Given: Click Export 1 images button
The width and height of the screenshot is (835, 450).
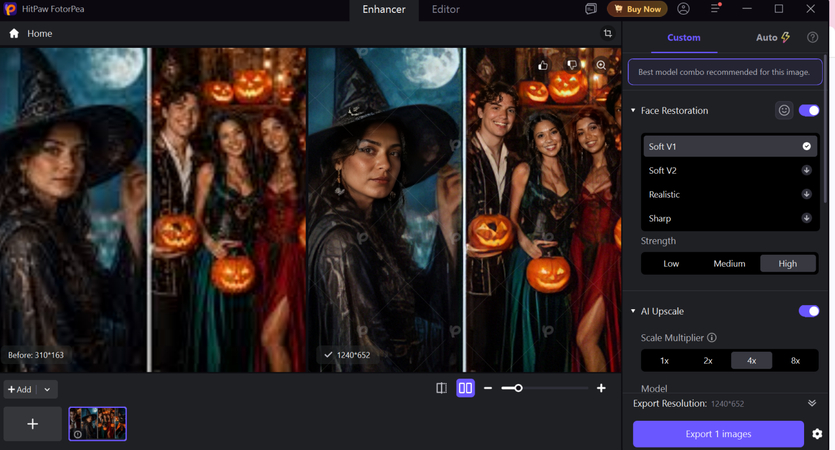Looking at the screenshot, I should pyautogui.click(x=718, y=434).
